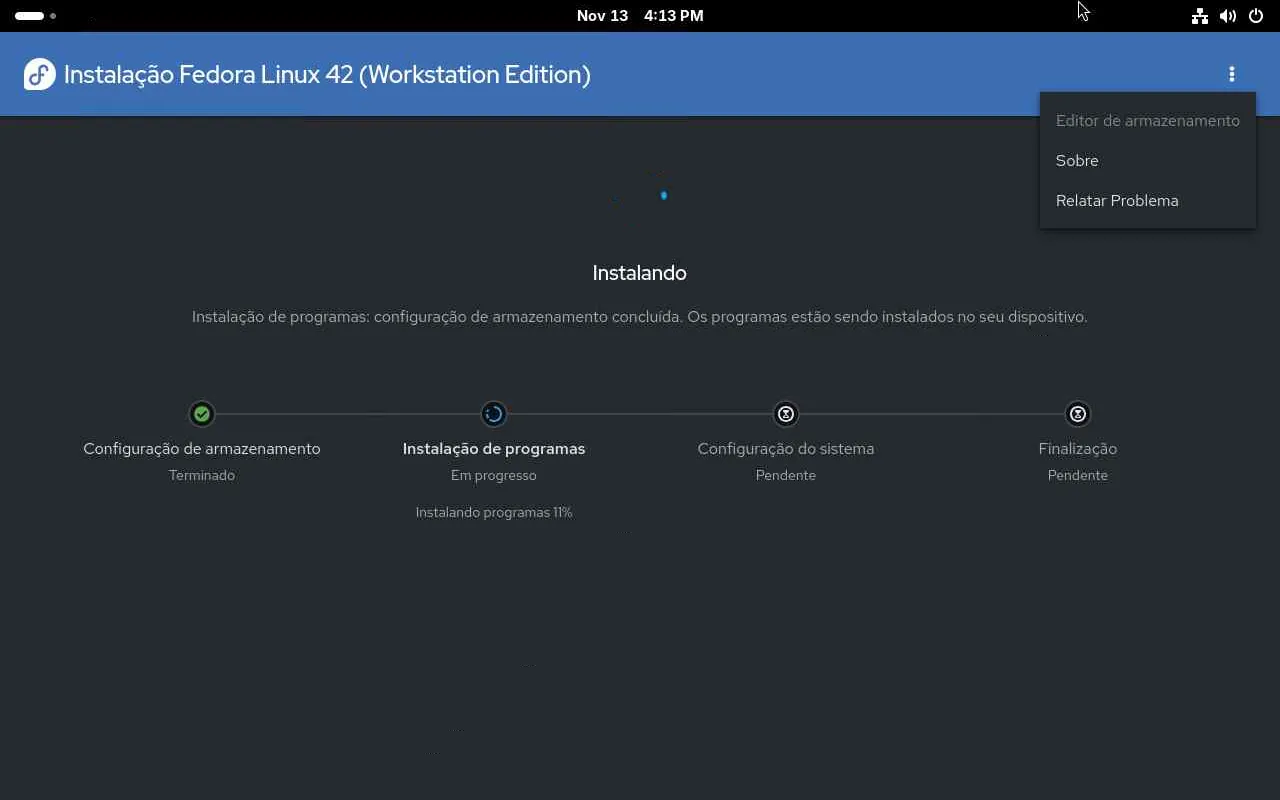Click the Instalação de programas step label

coord(494,449)
